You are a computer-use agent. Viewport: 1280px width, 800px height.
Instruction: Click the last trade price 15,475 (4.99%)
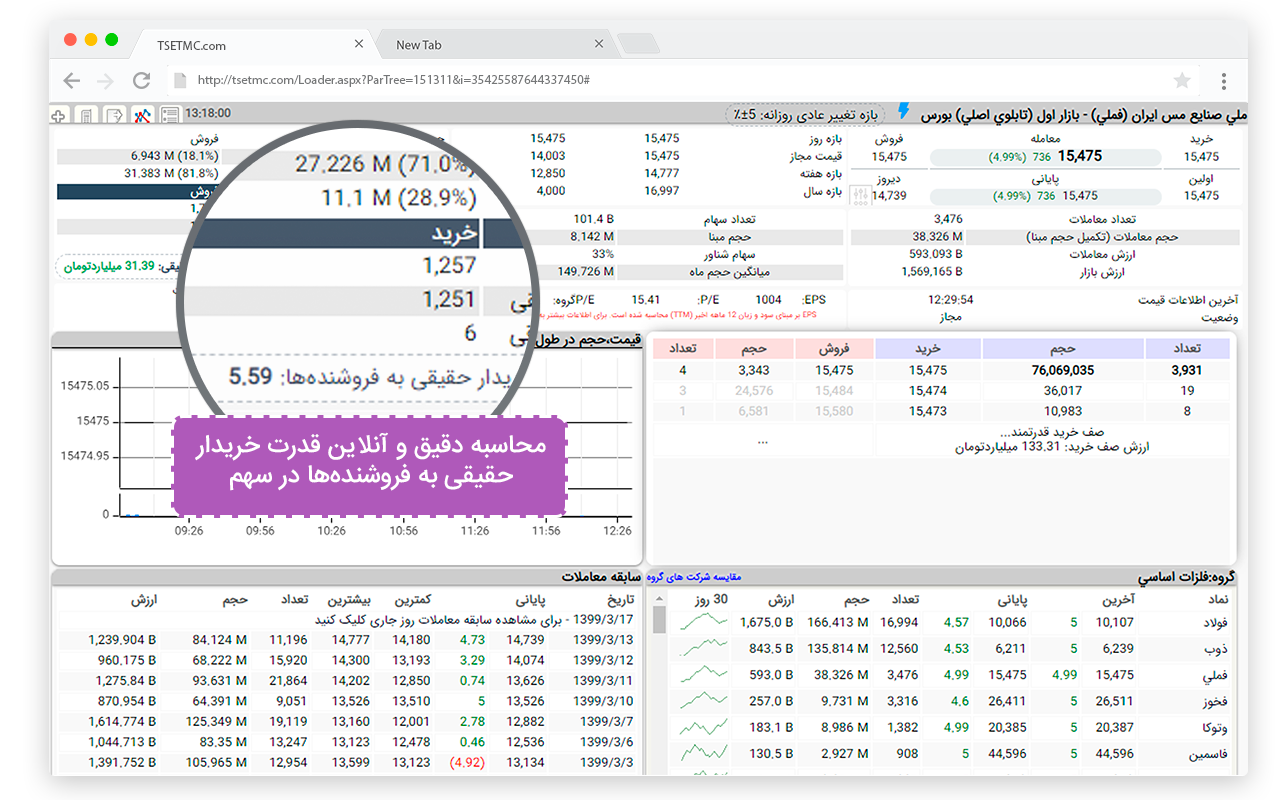(x=1045, y=156)
